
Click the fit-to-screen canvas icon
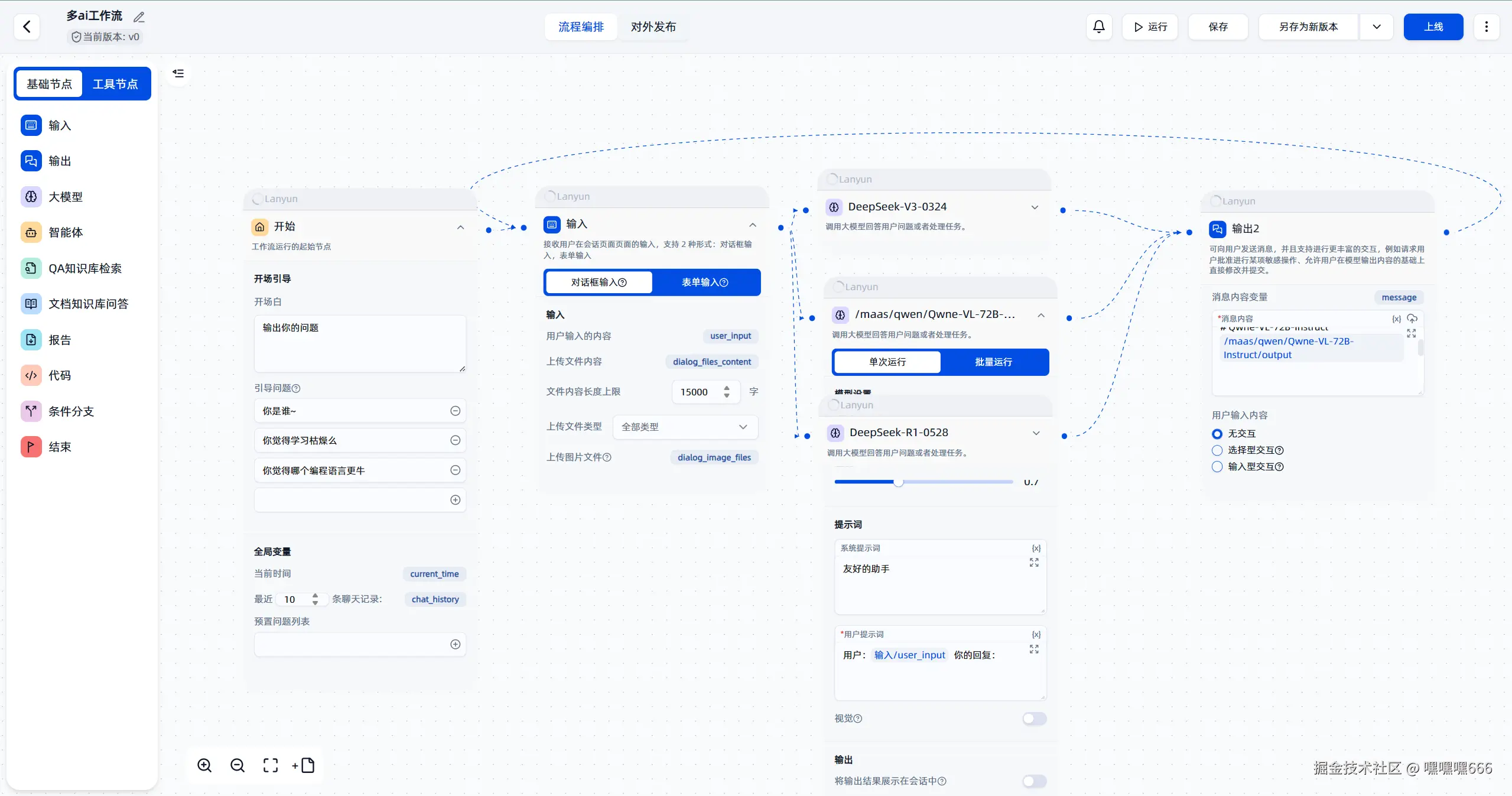271,765
